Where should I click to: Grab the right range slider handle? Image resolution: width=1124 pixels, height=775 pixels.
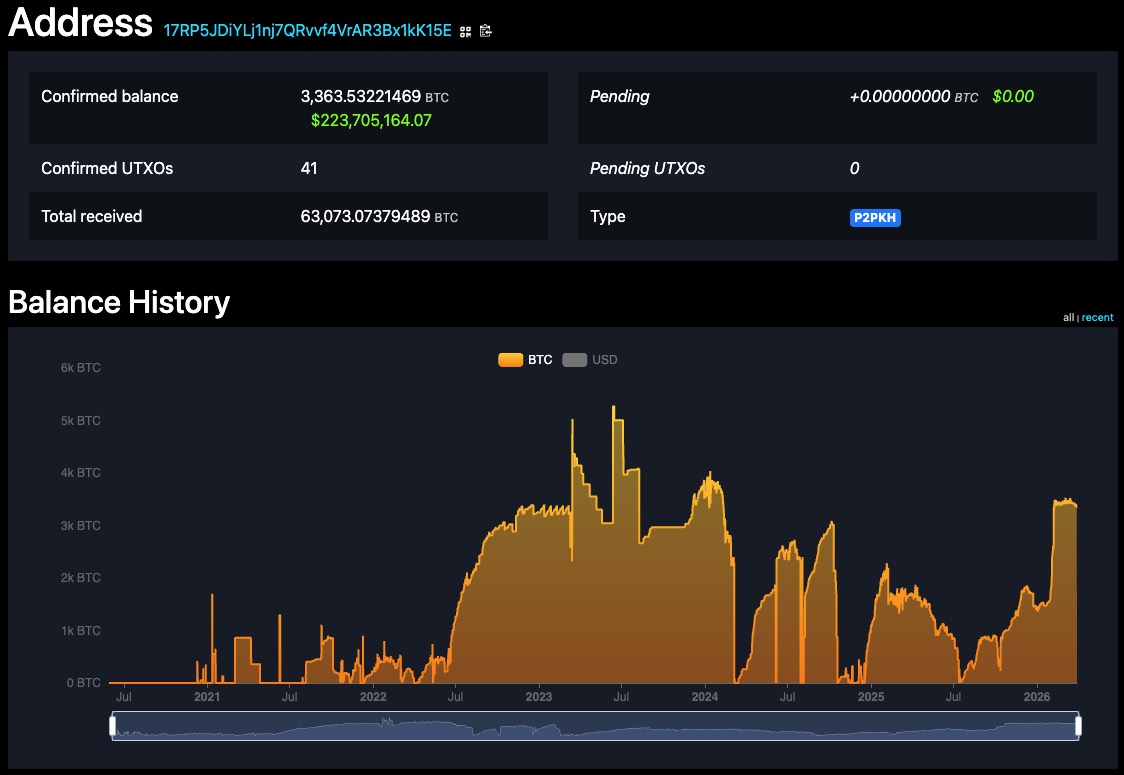click(x=1078, y=726)
